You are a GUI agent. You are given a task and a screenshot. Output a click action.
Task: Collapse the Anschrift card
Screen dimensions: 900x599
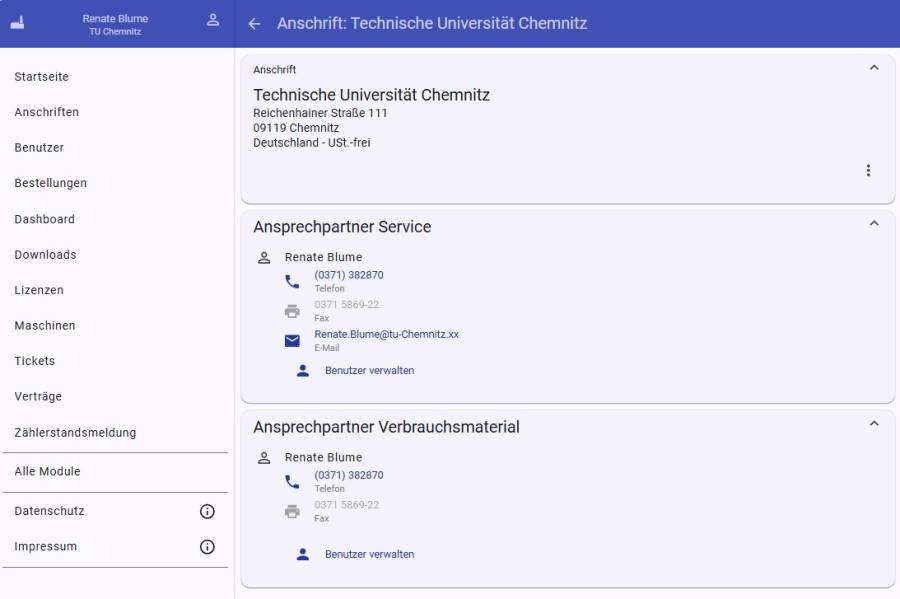(x=874, y=68)
